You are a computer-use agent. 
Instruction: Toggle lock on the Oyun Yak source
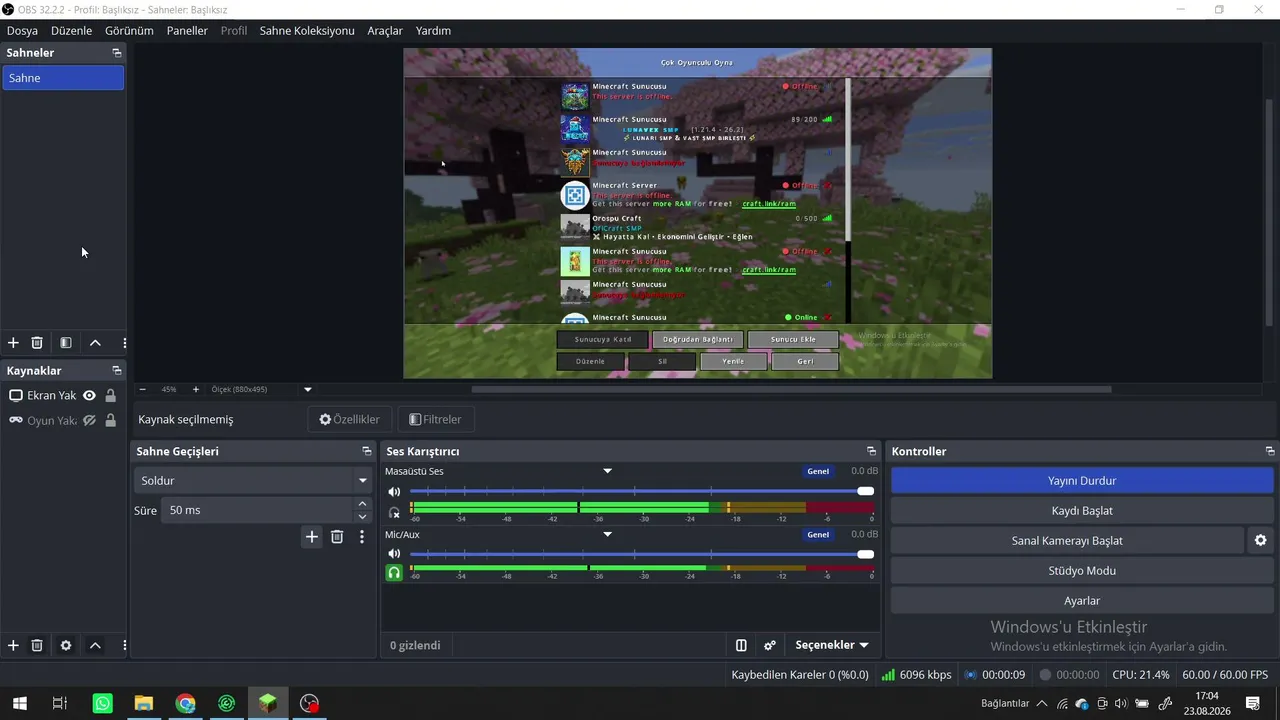(x=110, y=421)
